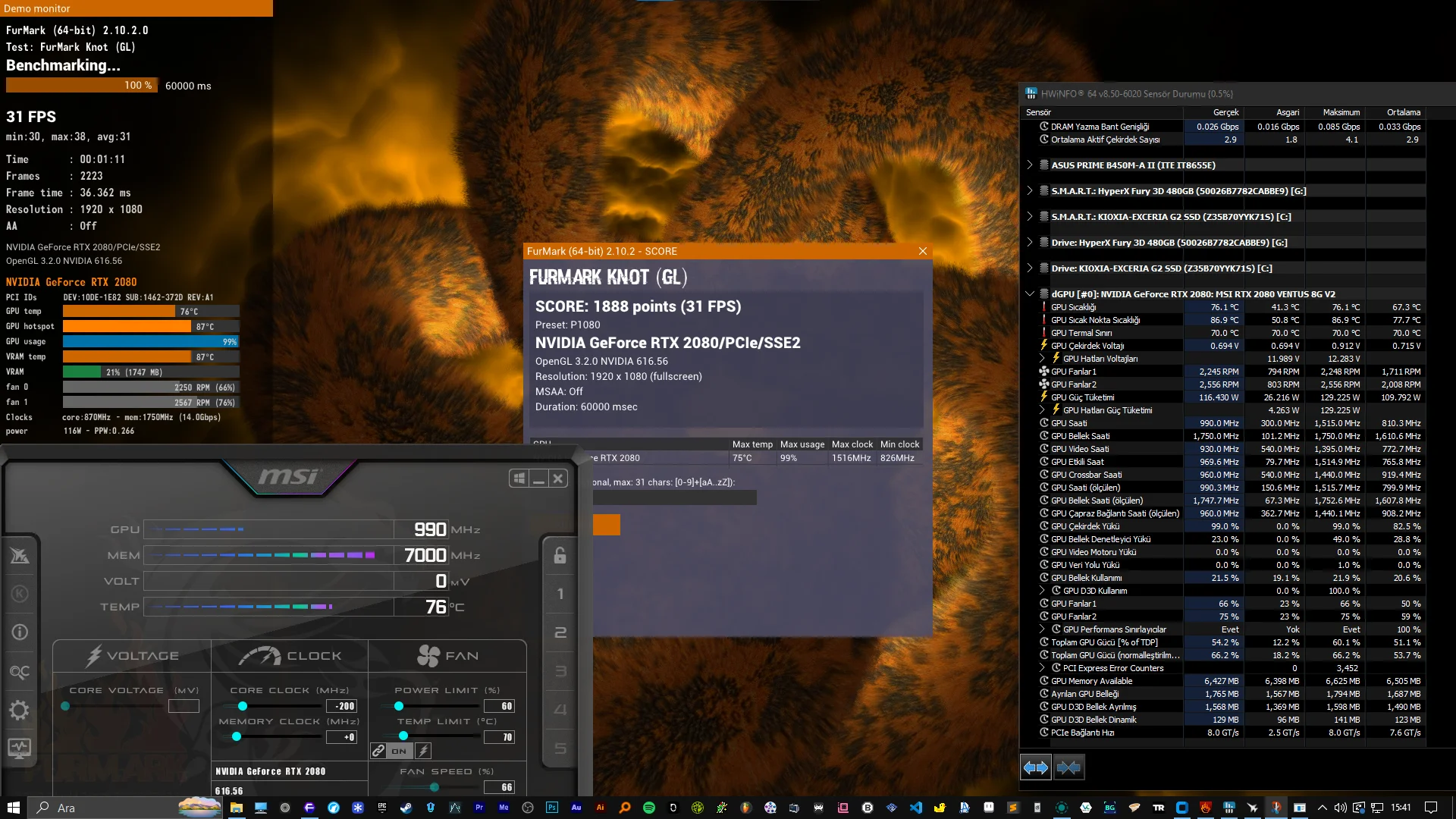
Task: Expand GPU Hatları Voltajları sub-rows
Action: [1042, 358]
